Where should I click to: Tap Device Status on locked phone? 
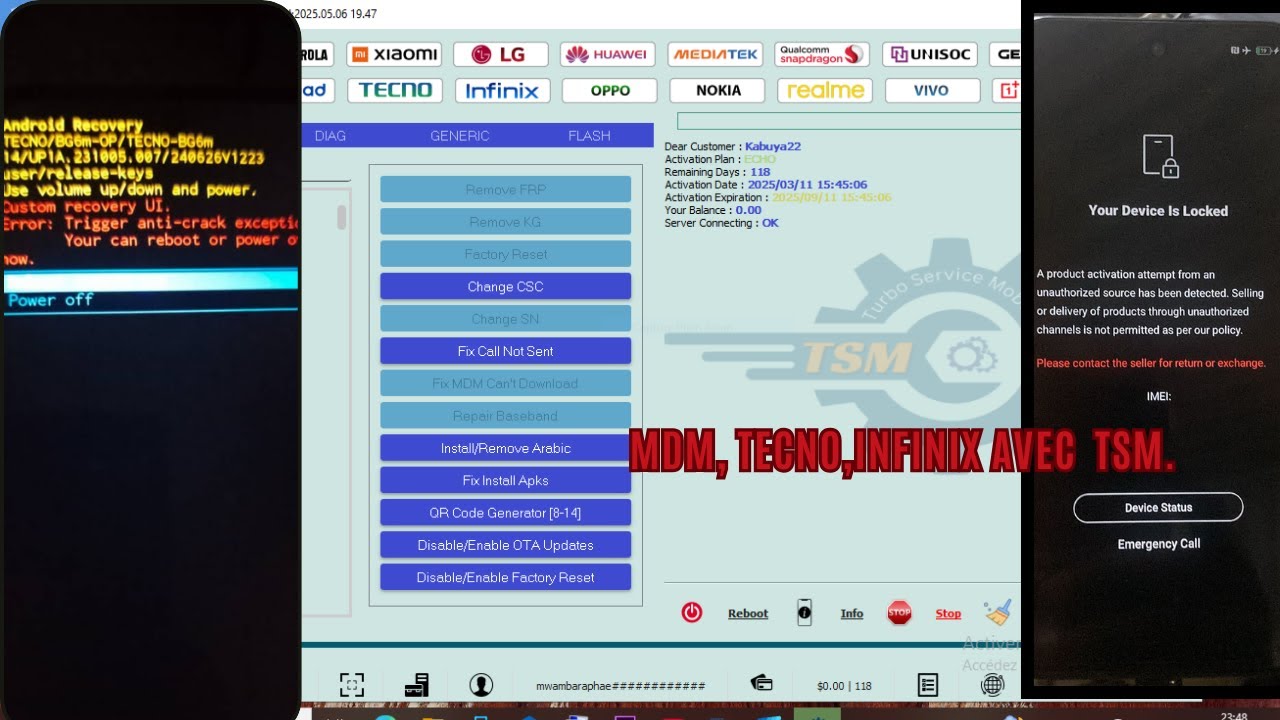tap(1158, 507)
